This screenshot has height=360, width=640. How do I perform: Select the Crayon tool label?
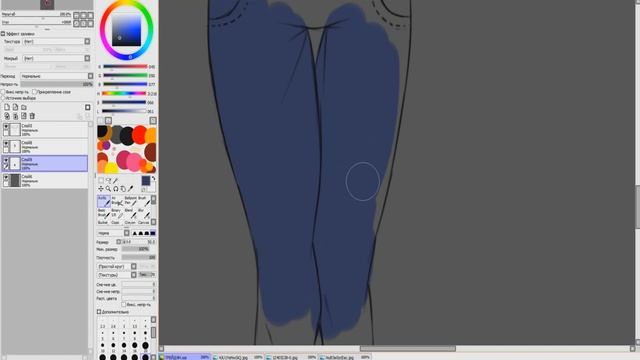tap(130, 223)
